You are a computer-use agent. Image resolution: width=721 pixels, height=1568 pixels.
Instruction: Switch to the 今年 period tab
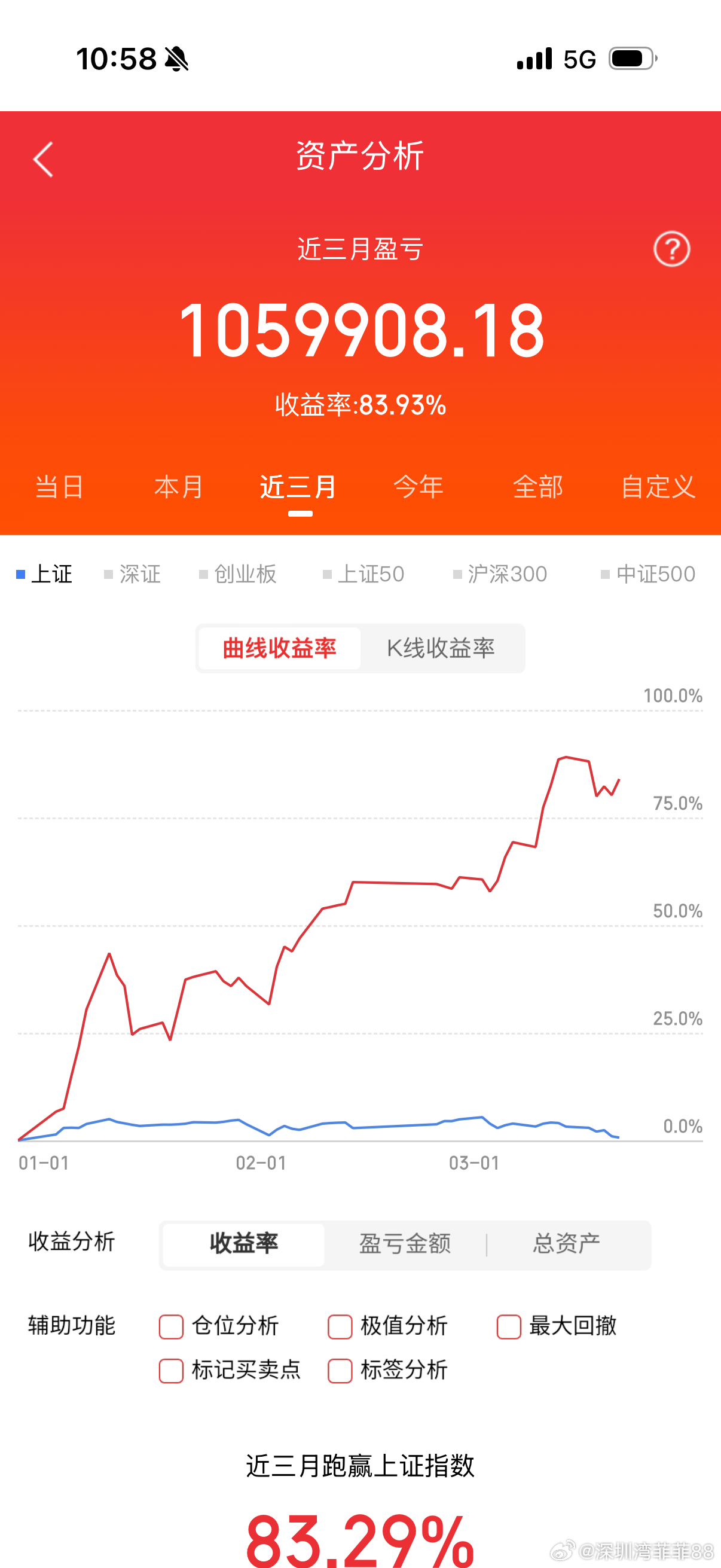(419, 486)
